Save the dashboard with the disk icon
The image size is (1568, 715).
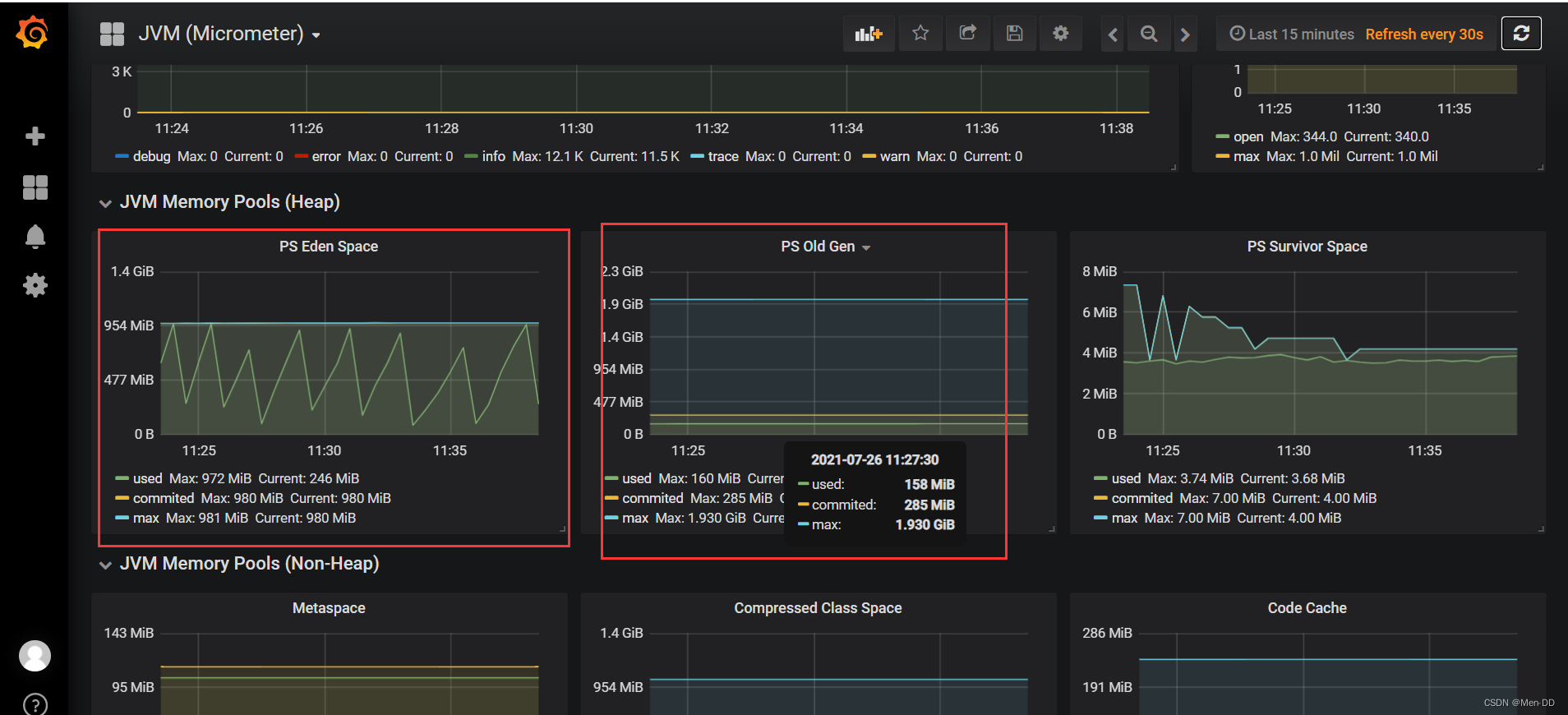[1015, 34]
